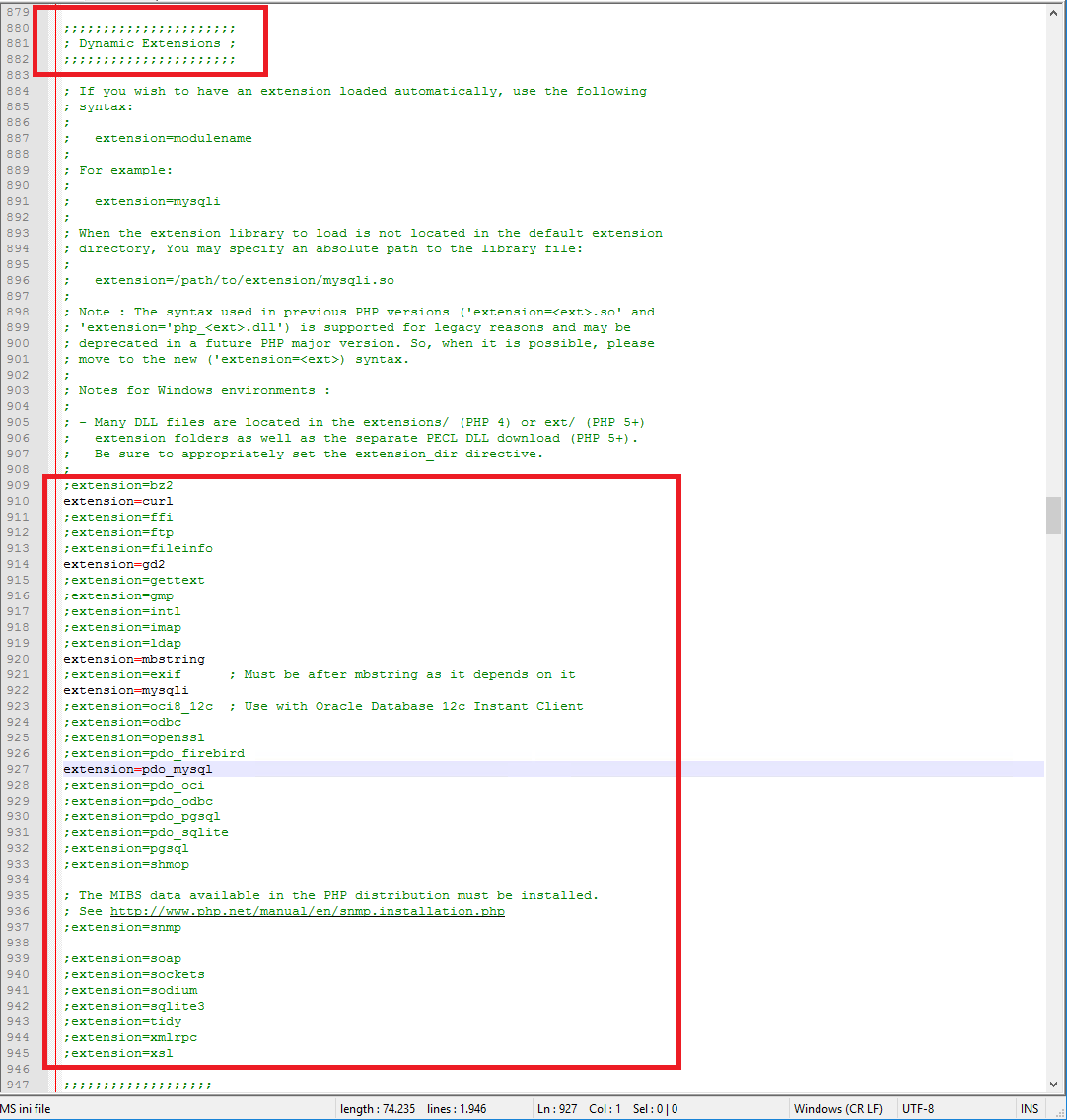Viewport: 1067px width, 1120px height.
Task: Click the line ';extension=xsl'
Action: coord(118,1054)
